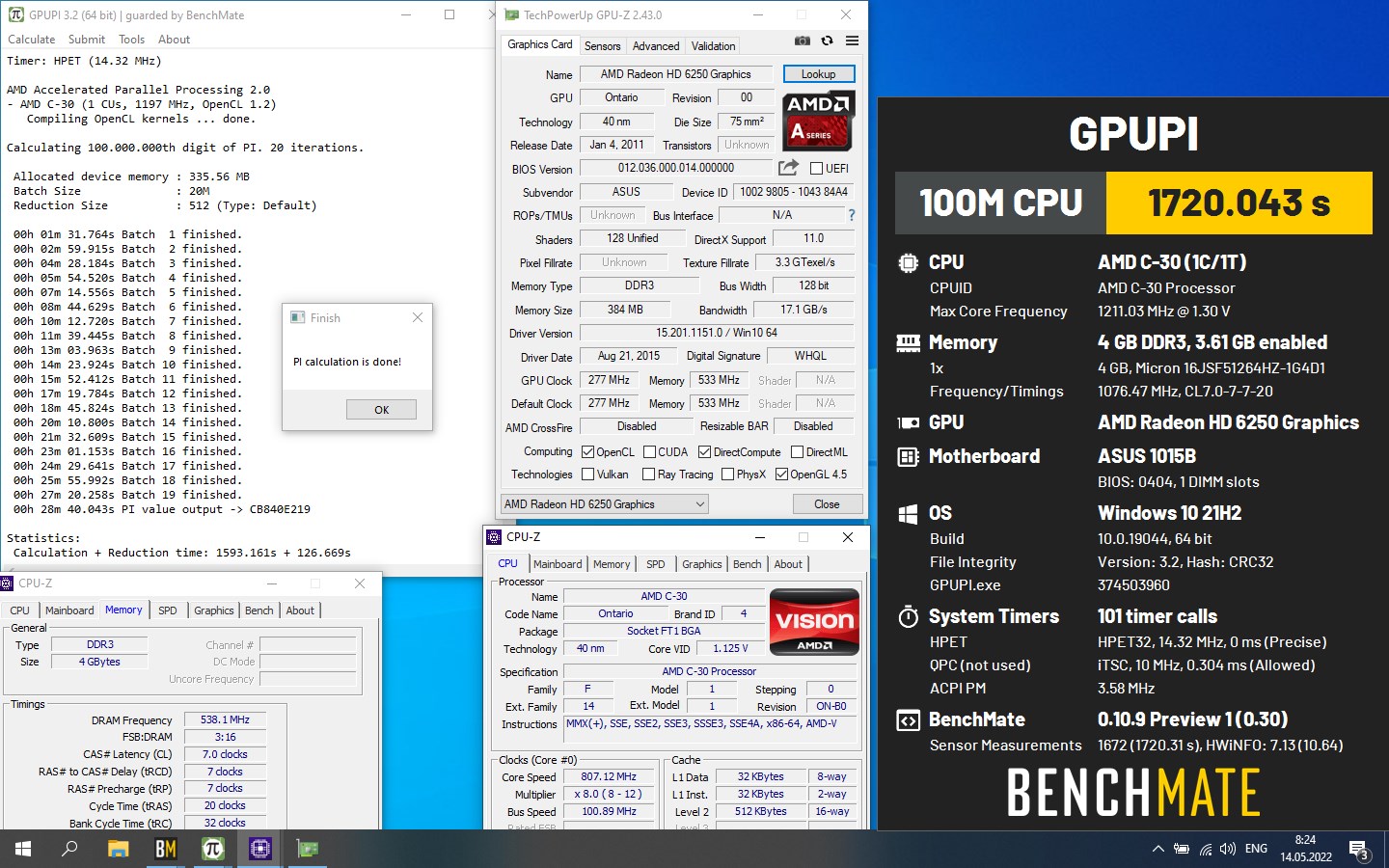Toggle the Ray Tracing checkbox

click(x=649, y=475)
